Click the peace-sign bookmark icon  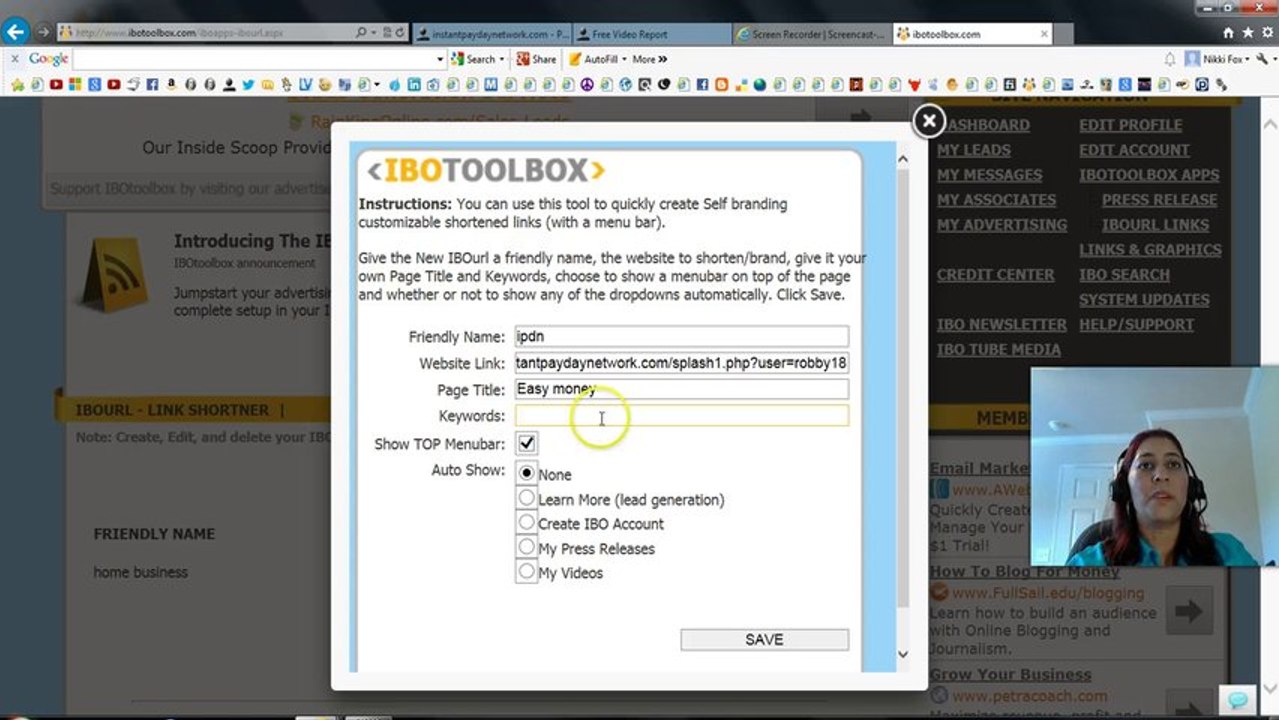(586, 85)
